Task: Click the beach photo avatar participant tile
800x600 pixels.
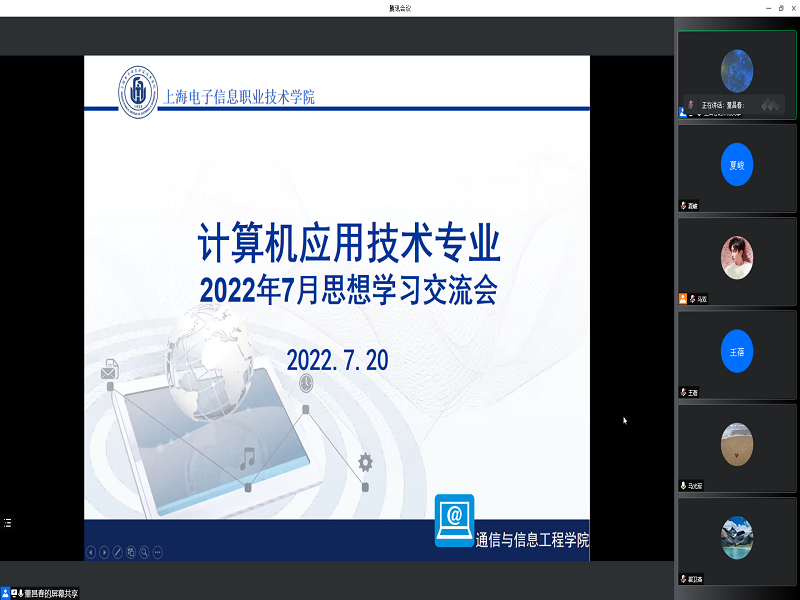Action: [x=737, y=446]
